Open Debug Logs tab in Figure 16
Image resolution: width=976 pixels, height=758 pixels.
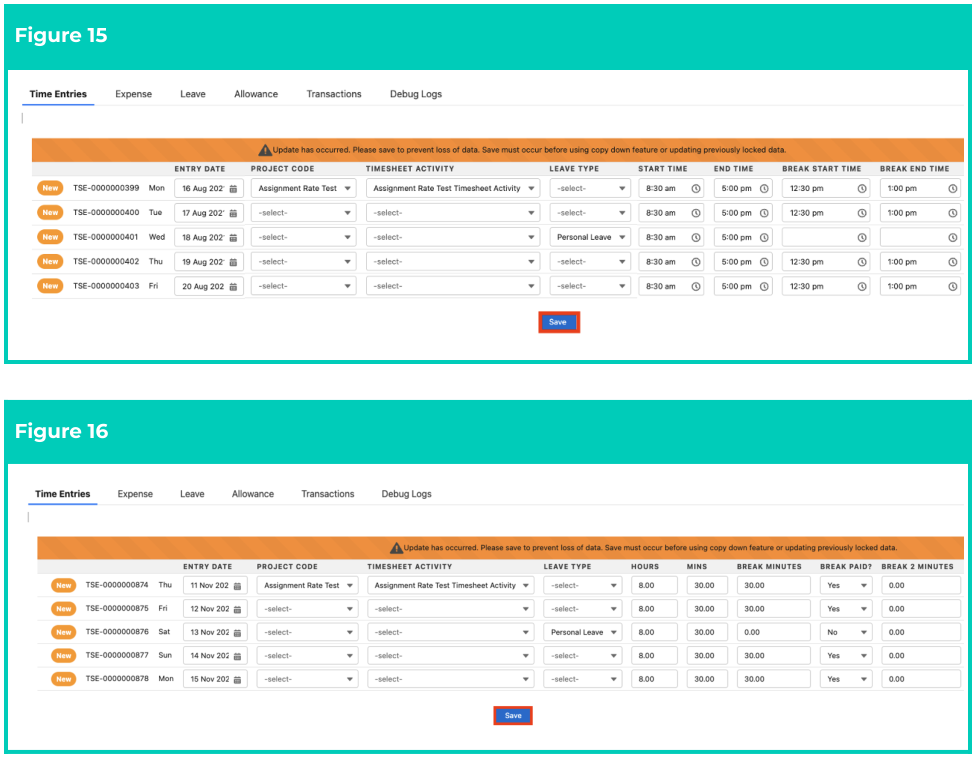click(406, 494)
